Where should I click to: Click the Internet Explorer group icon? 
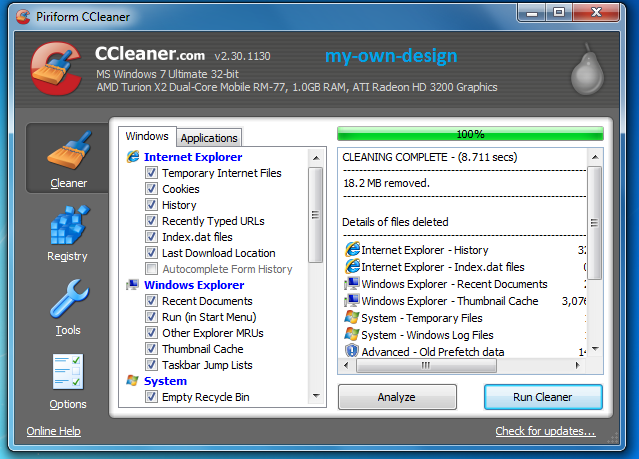pyautogui.click(x=133, y=157)
